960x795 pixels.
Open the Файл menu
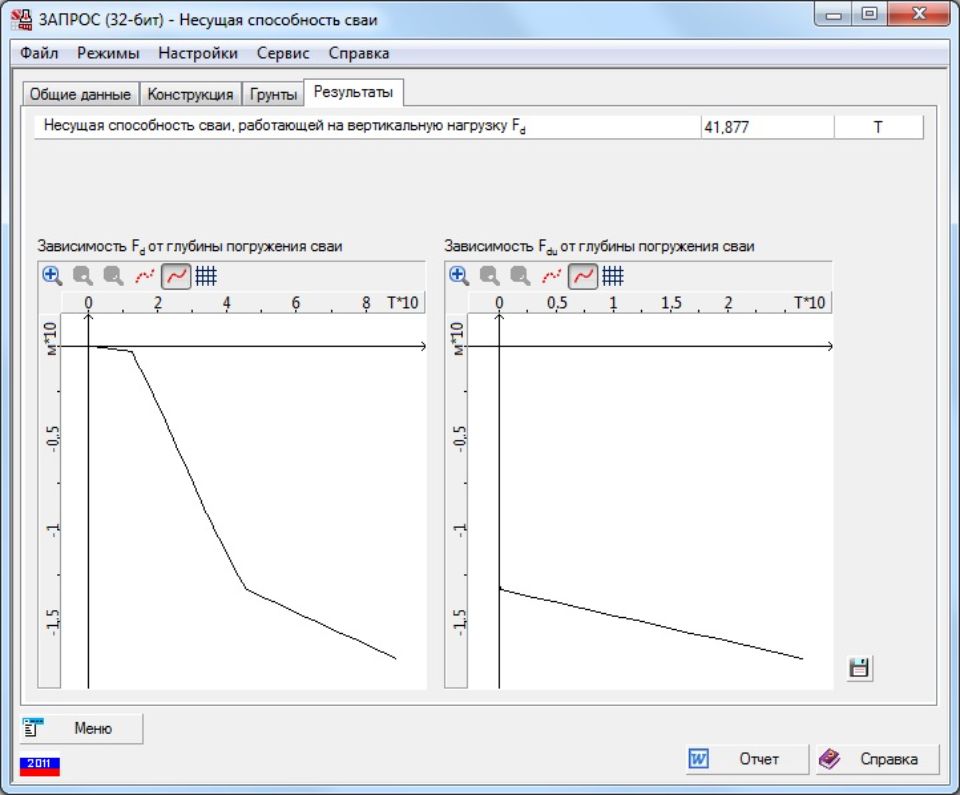39,53
